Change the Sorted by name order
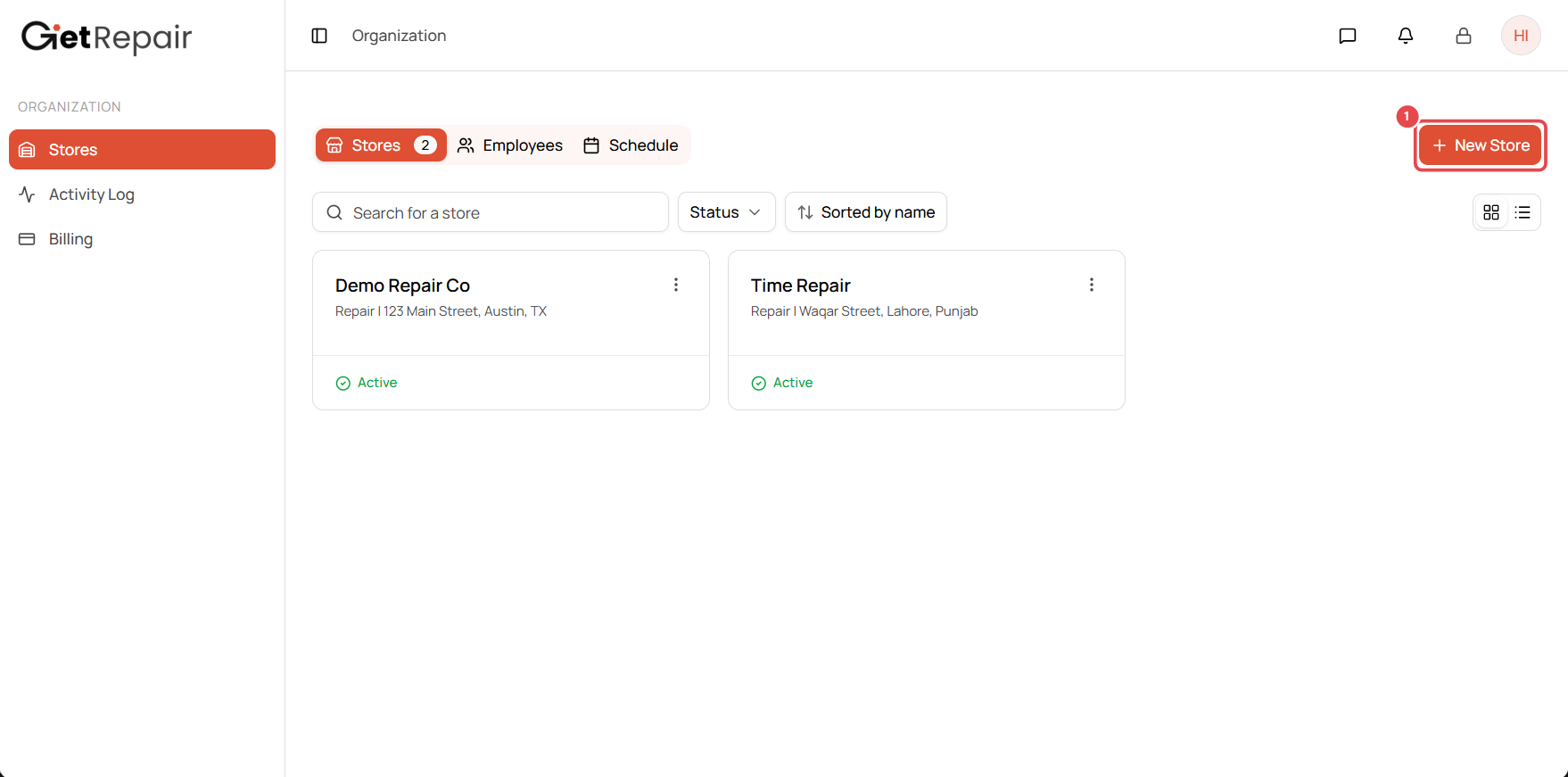The image size is (1568, 777). (x=866, y=212)
